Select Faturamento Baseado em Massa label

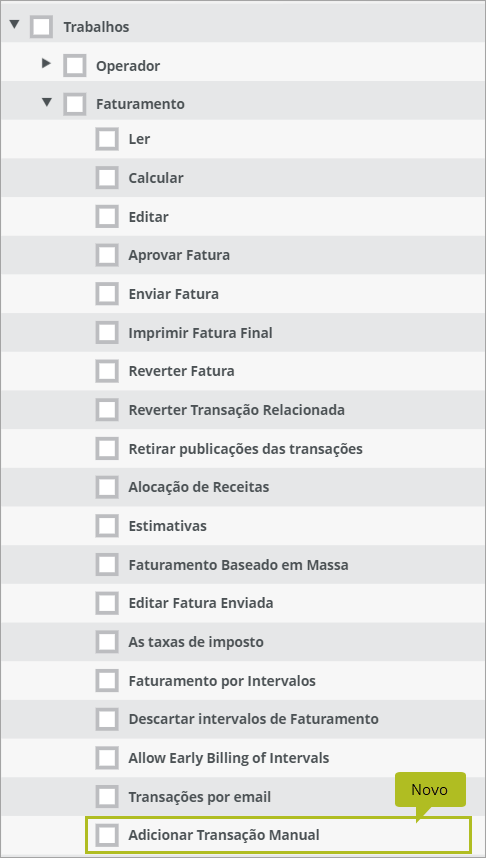click(x=238, y=565)
